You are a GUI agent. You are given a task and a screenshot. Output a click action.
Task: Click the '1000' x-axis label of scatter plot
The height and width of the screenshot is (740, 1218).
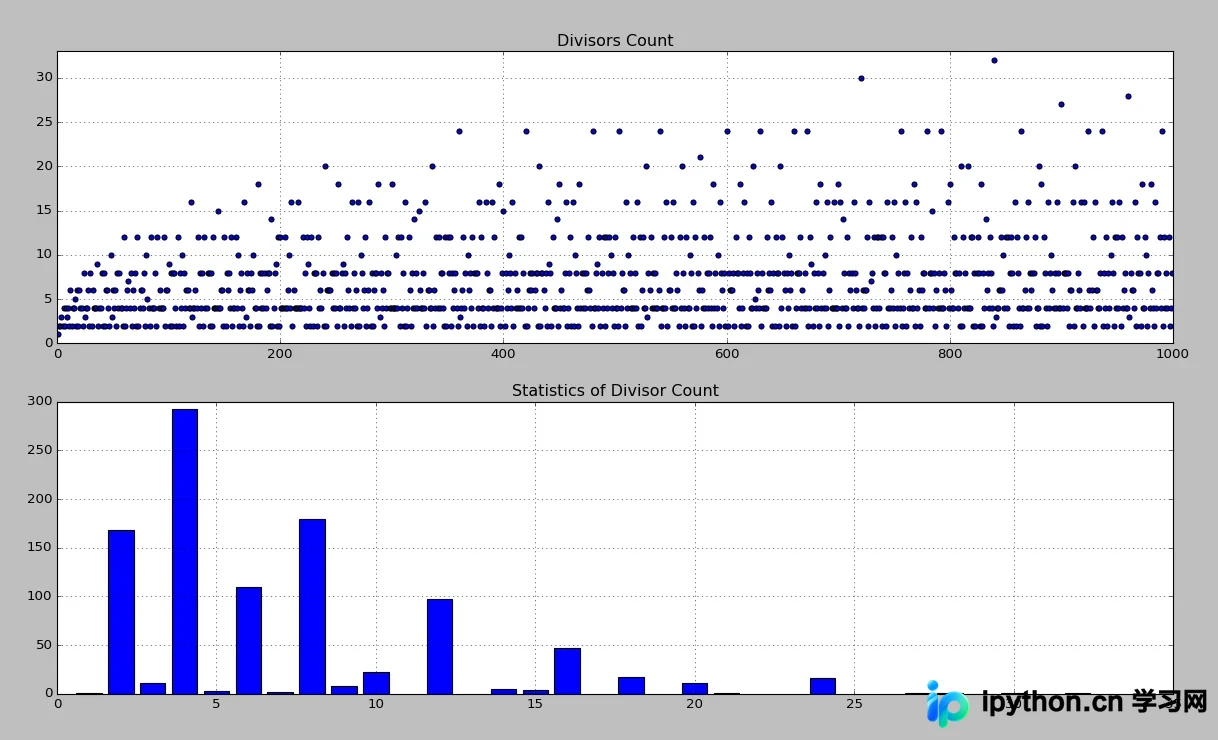(x=1172, y=353)
